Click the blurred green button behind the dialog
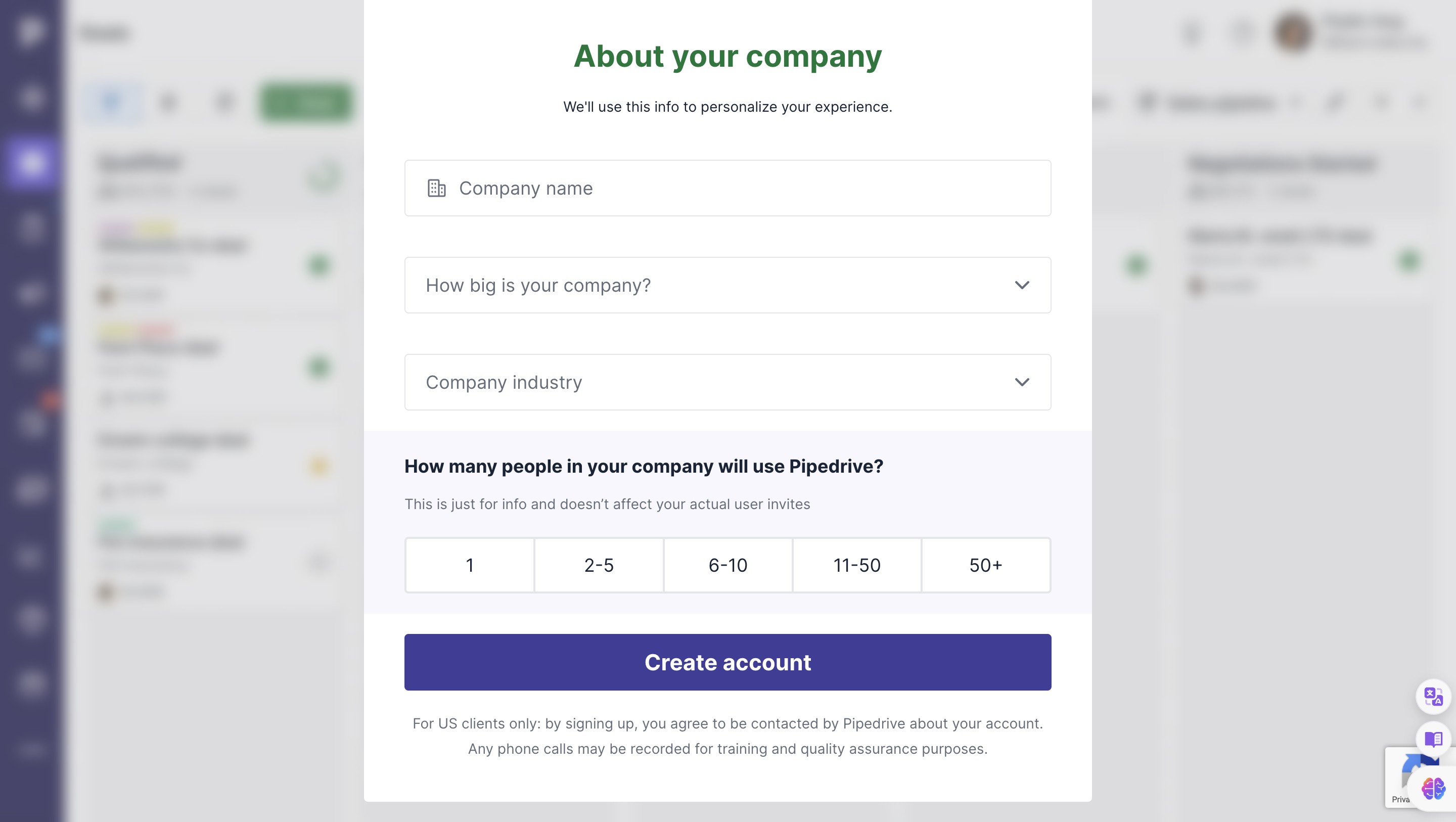The width and height of the screenshot is (1456, 822). pyautogui.click(x=306, y=102)
